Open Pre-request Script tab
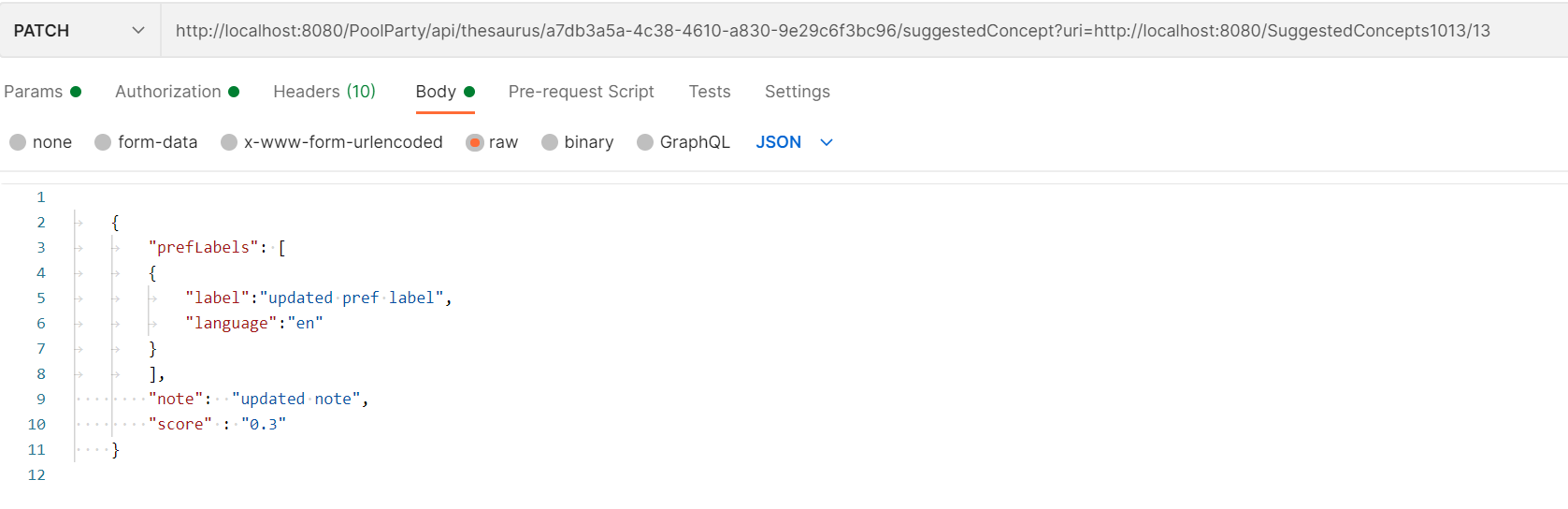This screenshot has width=1568, height=509. point(581,92)
